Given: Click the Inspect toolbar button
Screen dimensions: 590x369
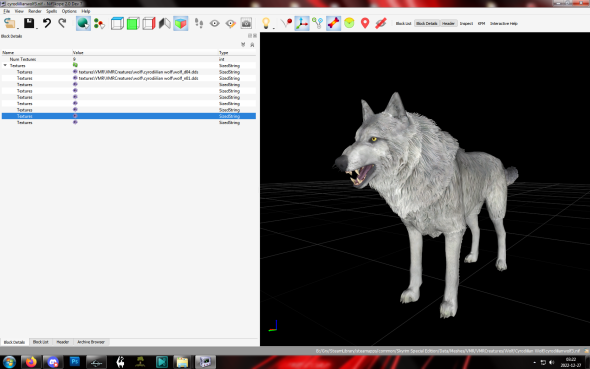Looking at the screenshot, I should coord(466,23).
